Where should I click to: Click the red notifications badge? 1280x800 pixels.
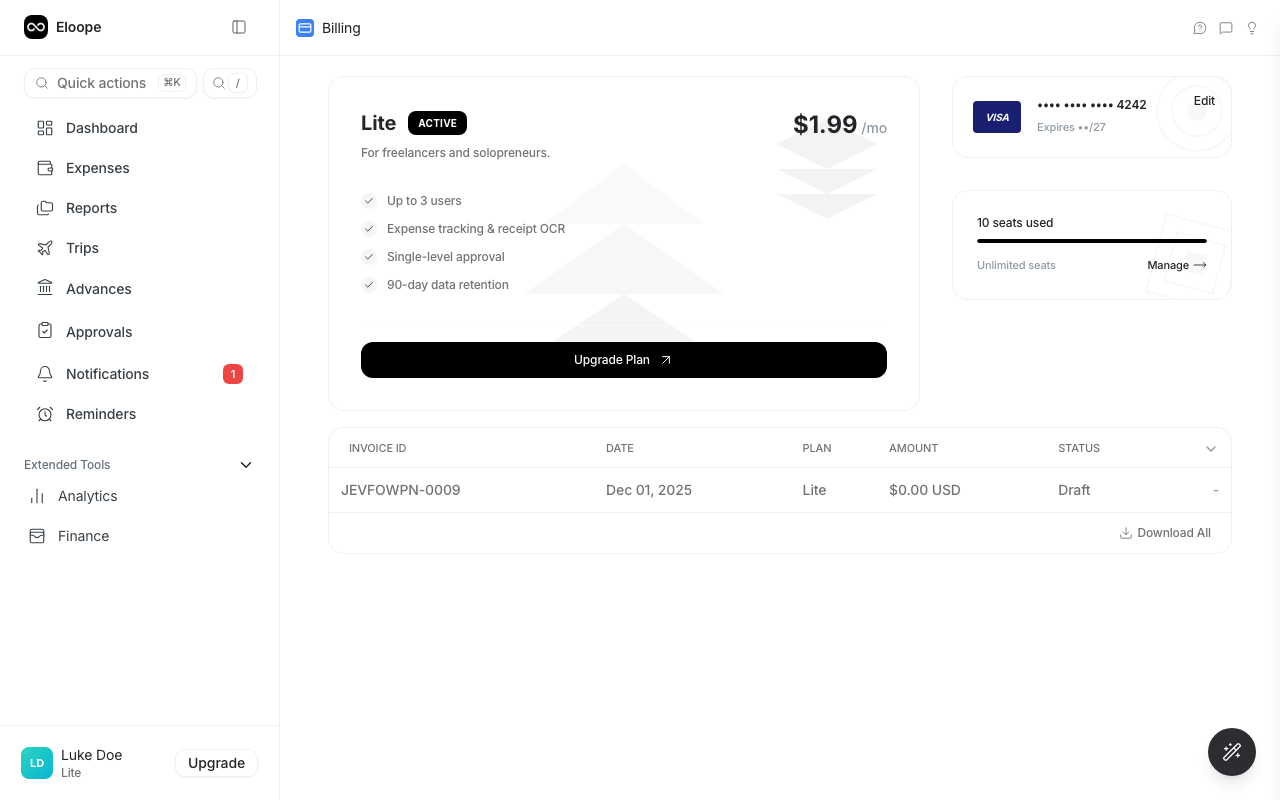tap(233, 374)
